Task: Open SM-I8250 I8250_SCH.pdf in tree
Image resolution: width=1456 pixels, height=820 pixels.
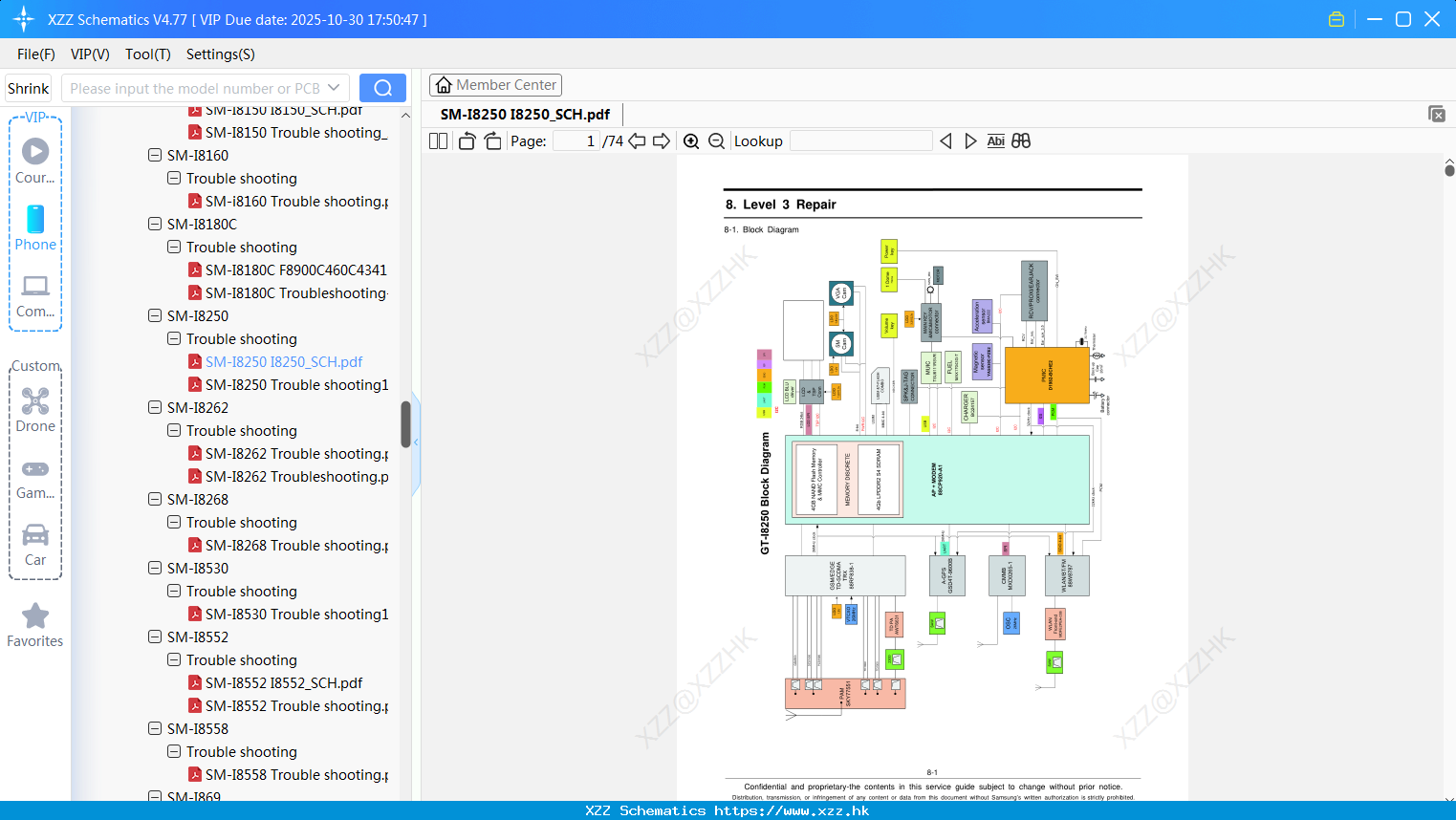Action: click(284, 361)
